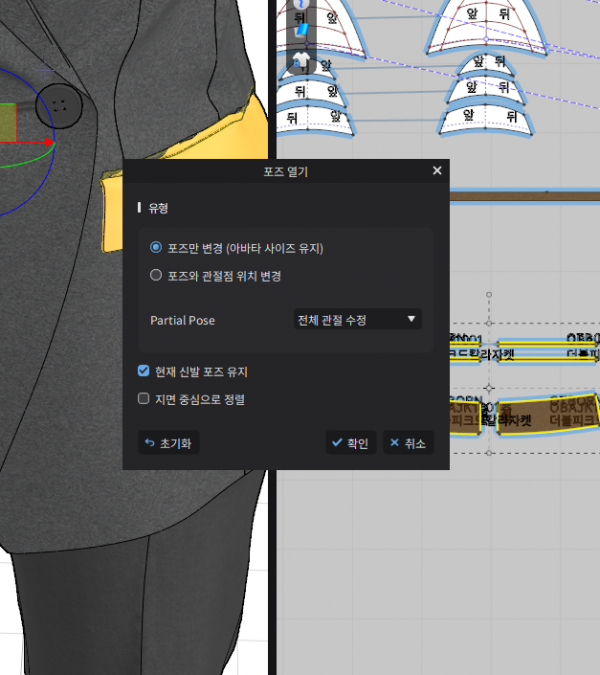Select 포즈와 관절점 위치 변경 radio option

pyautogui.click(x=155, y=275)
